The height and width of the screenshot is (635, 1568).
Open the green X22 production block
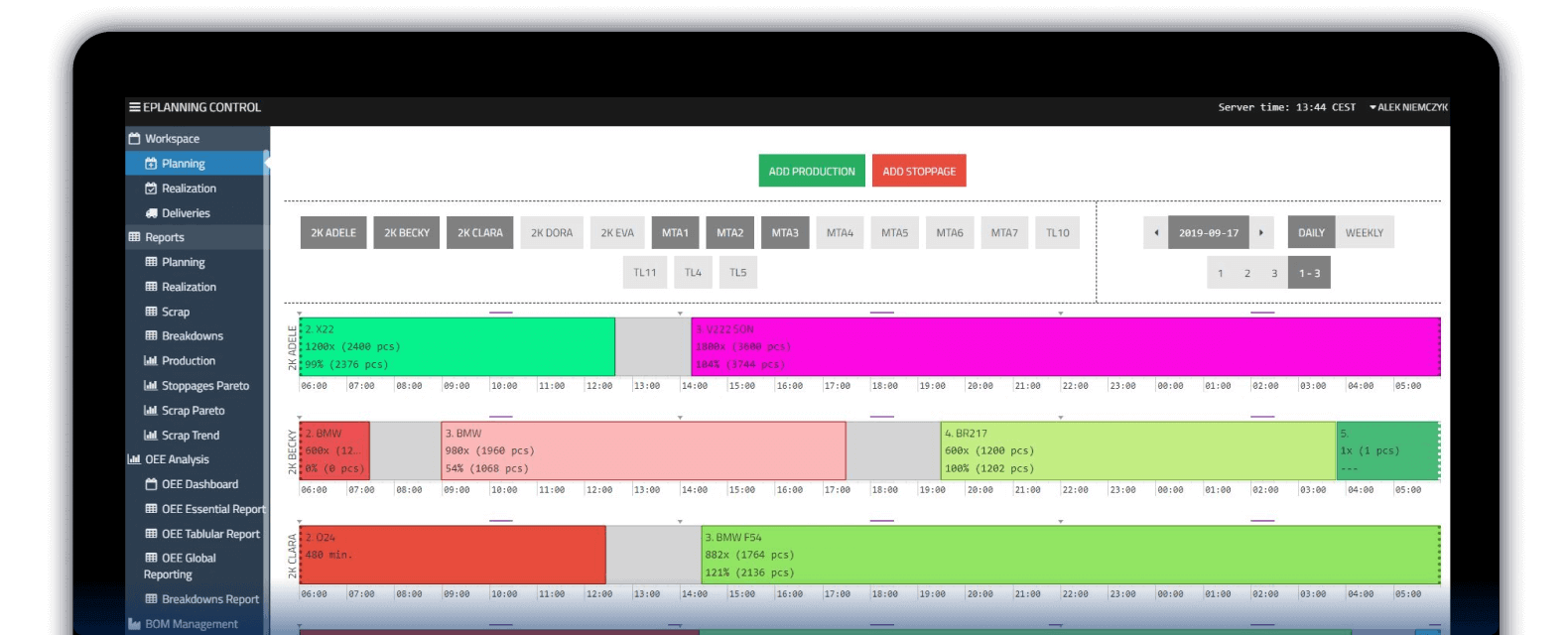[x=457, y=346]
